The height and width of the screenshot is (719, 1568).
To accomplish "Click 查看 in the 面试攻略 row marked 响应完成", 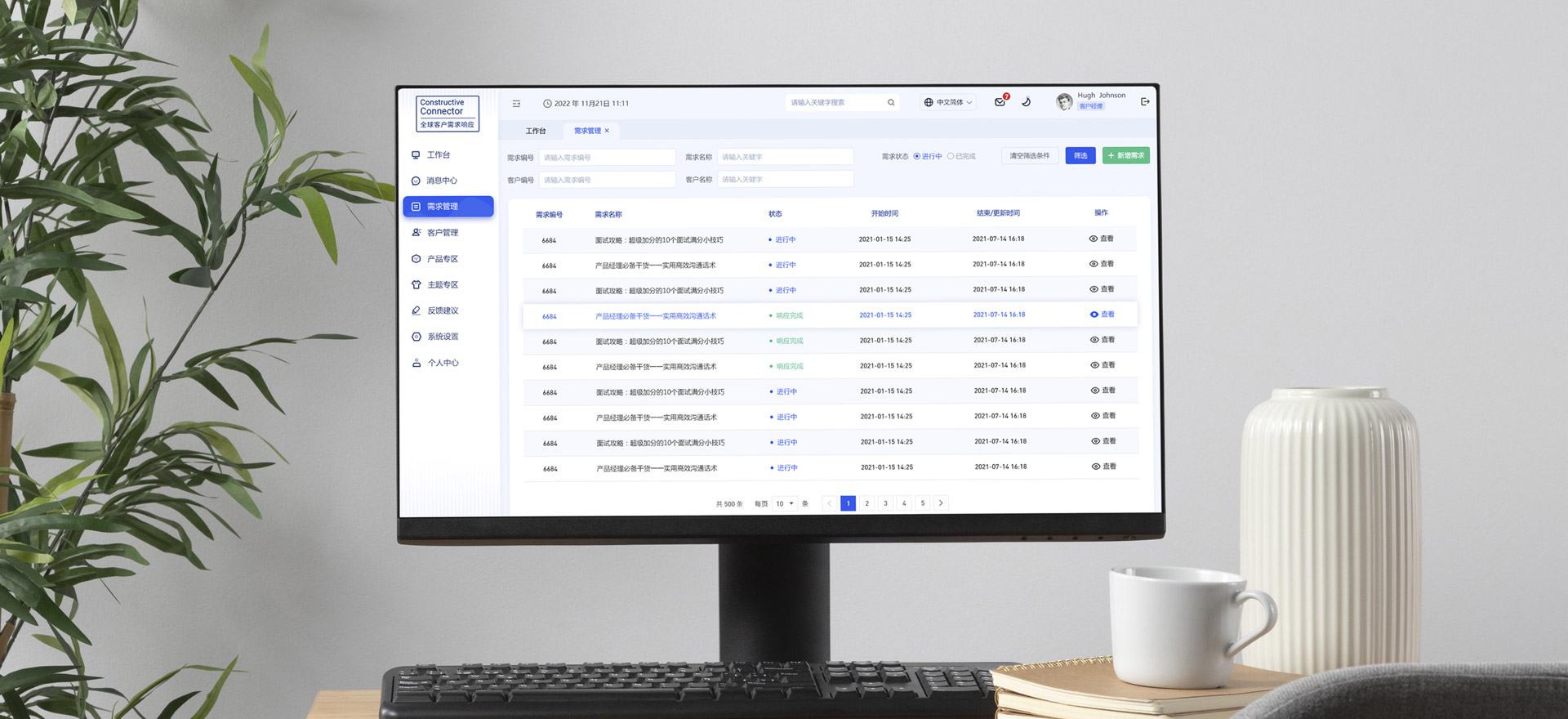I will 1102,340.
